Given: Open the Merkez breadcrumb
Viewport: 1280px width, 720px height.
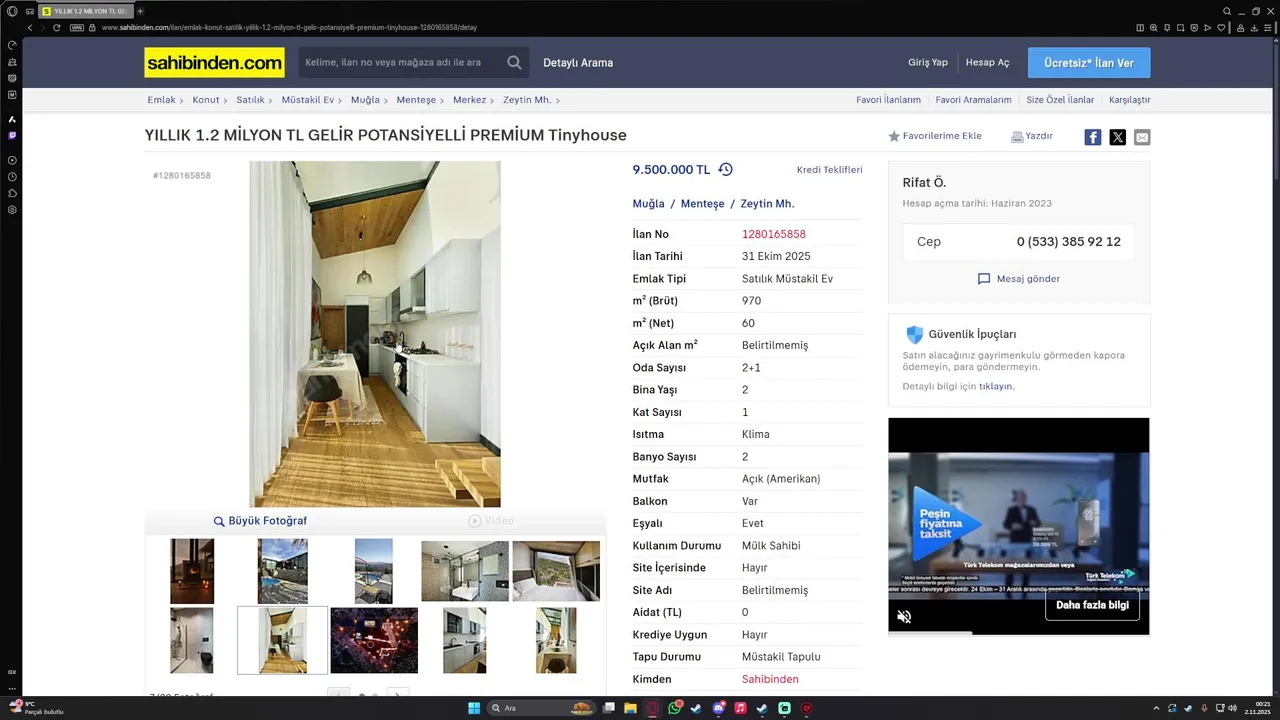Looking at the screenshot, I should [469, 100].
